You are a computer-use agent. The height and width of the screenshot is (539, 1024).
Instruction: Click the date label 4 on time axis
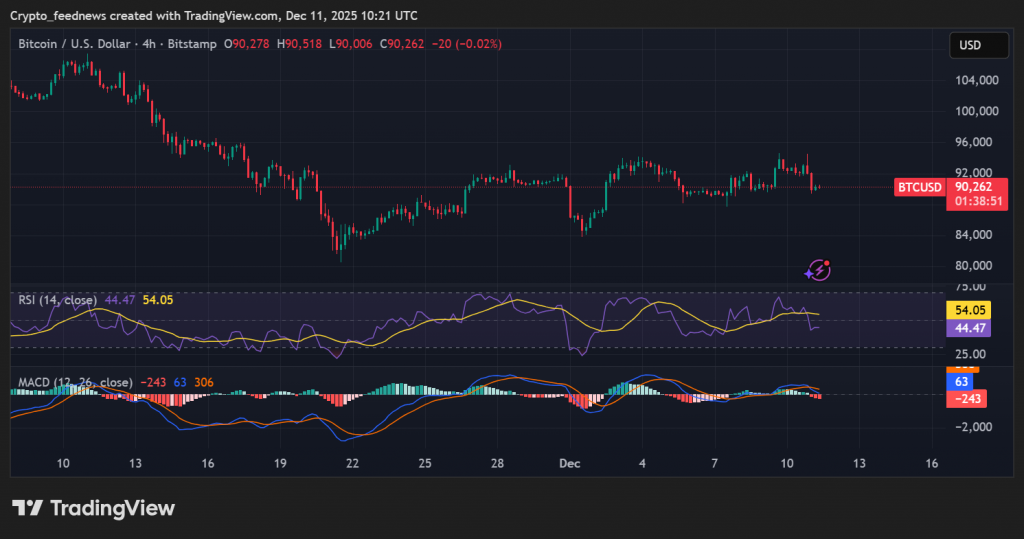point(642,463)
